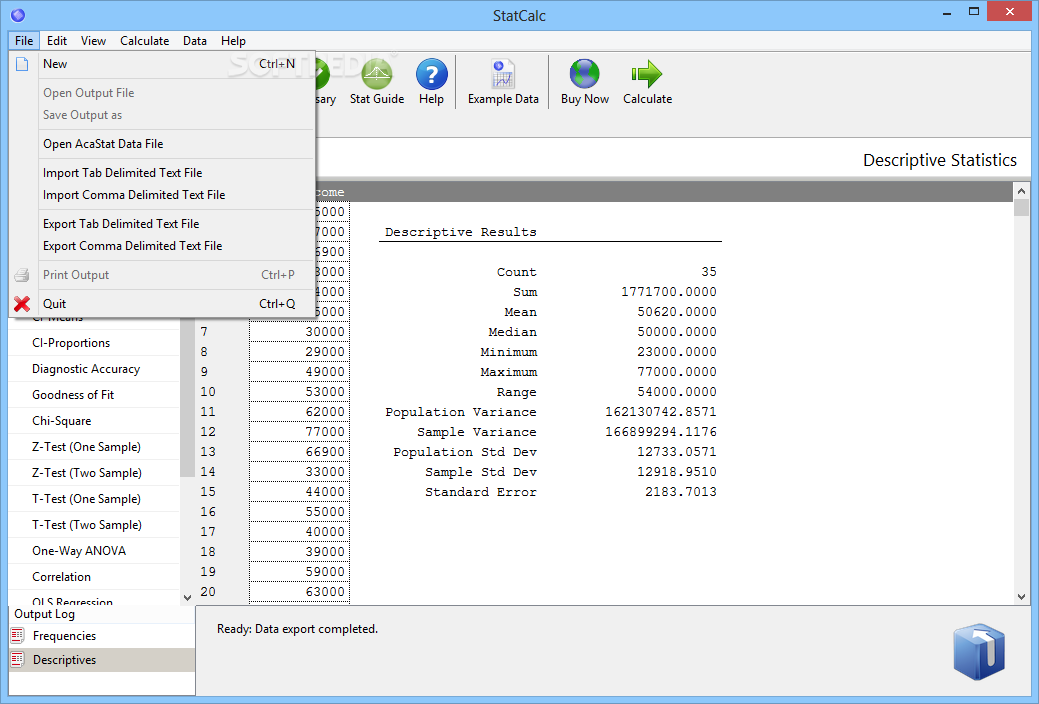Click the Output Log label
Screen dimensions: 1039x704
[x=44, y=614]
